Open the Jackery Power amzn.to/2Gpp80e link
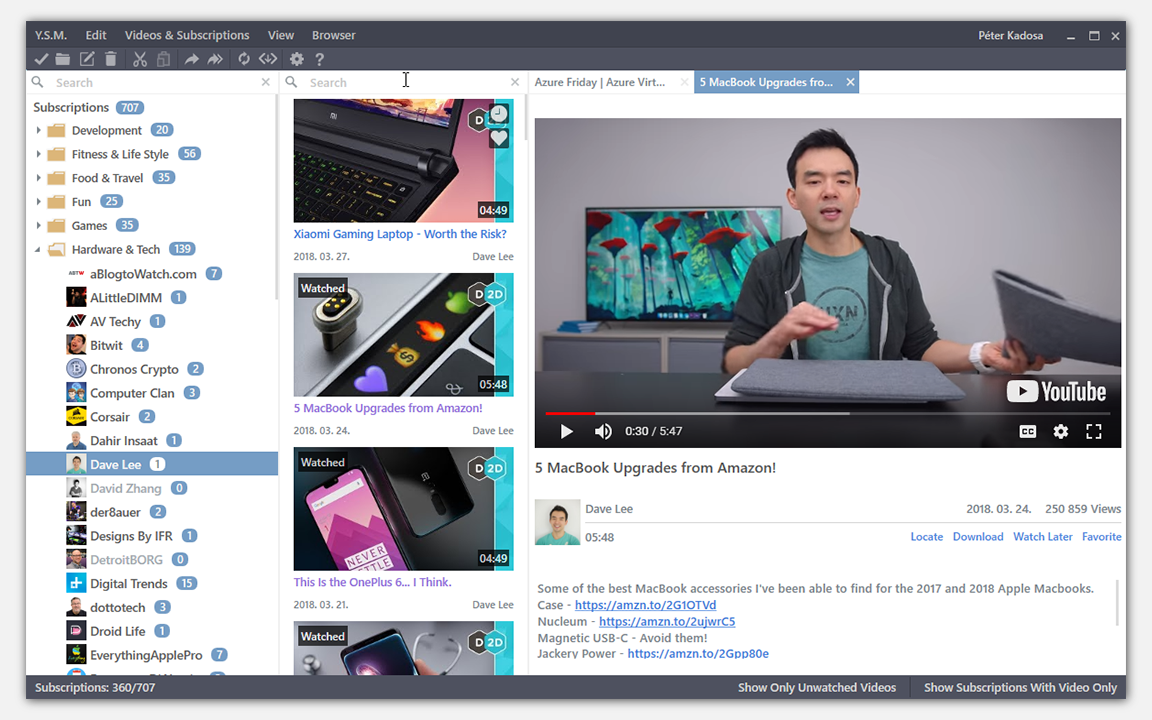This screenshot has width=1152, height=720. tap(698, 654)
